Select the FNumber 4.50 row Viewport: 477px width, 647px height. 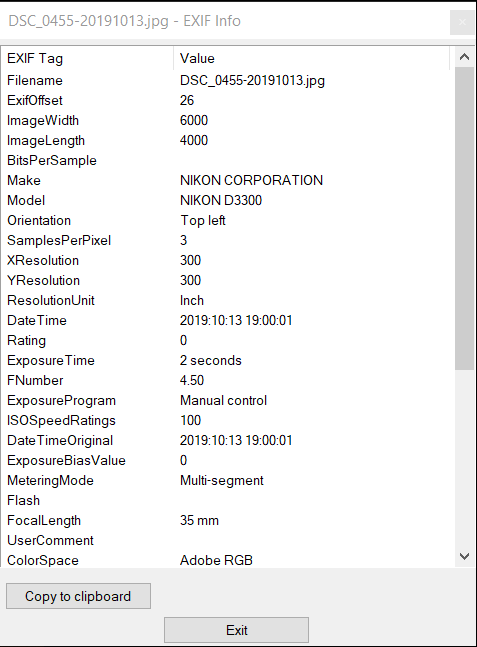[x=225, y=380]
